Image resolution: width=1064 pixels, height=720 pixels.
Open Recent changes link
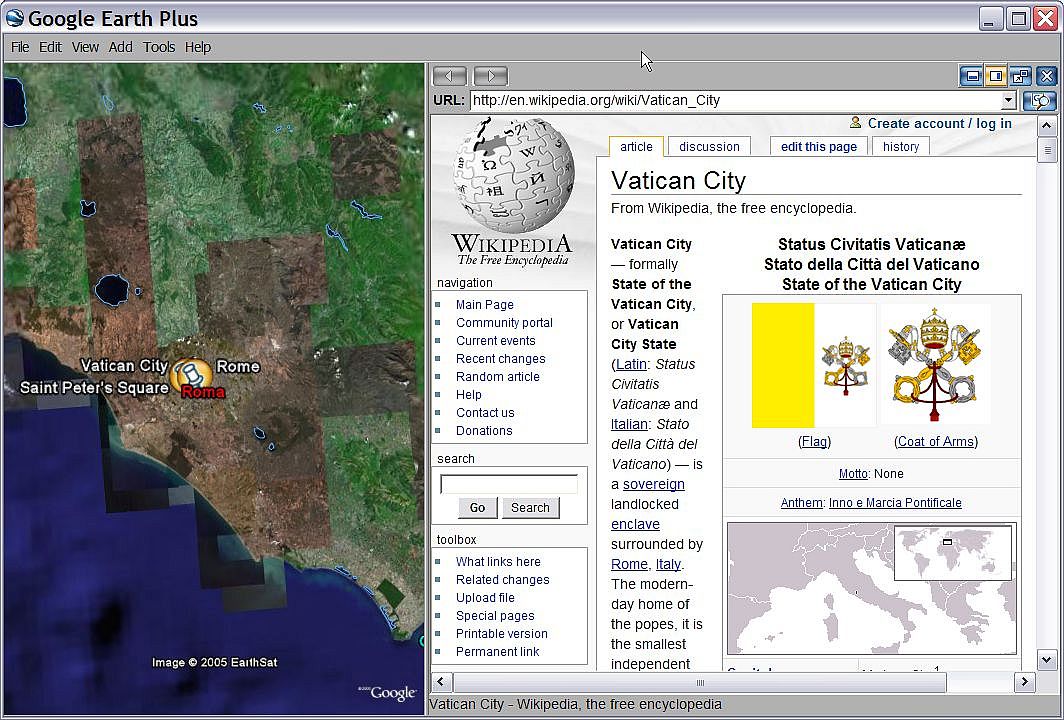pyautogui.click(x=500, y=358)
